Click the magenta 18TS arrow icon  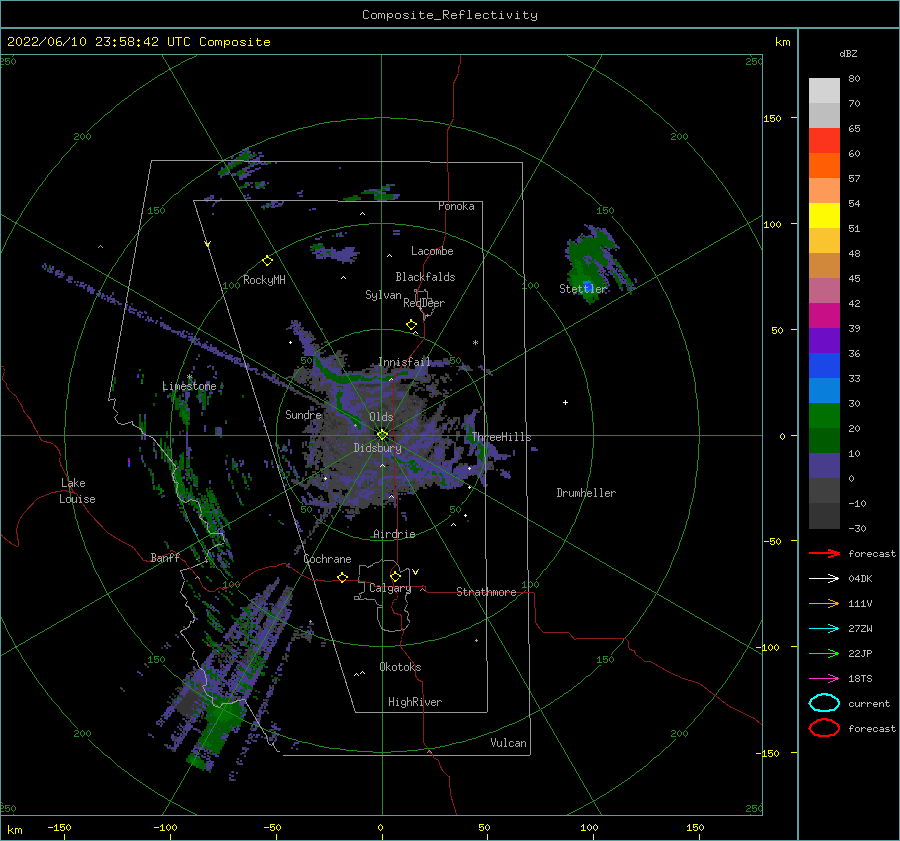point(824,679)
